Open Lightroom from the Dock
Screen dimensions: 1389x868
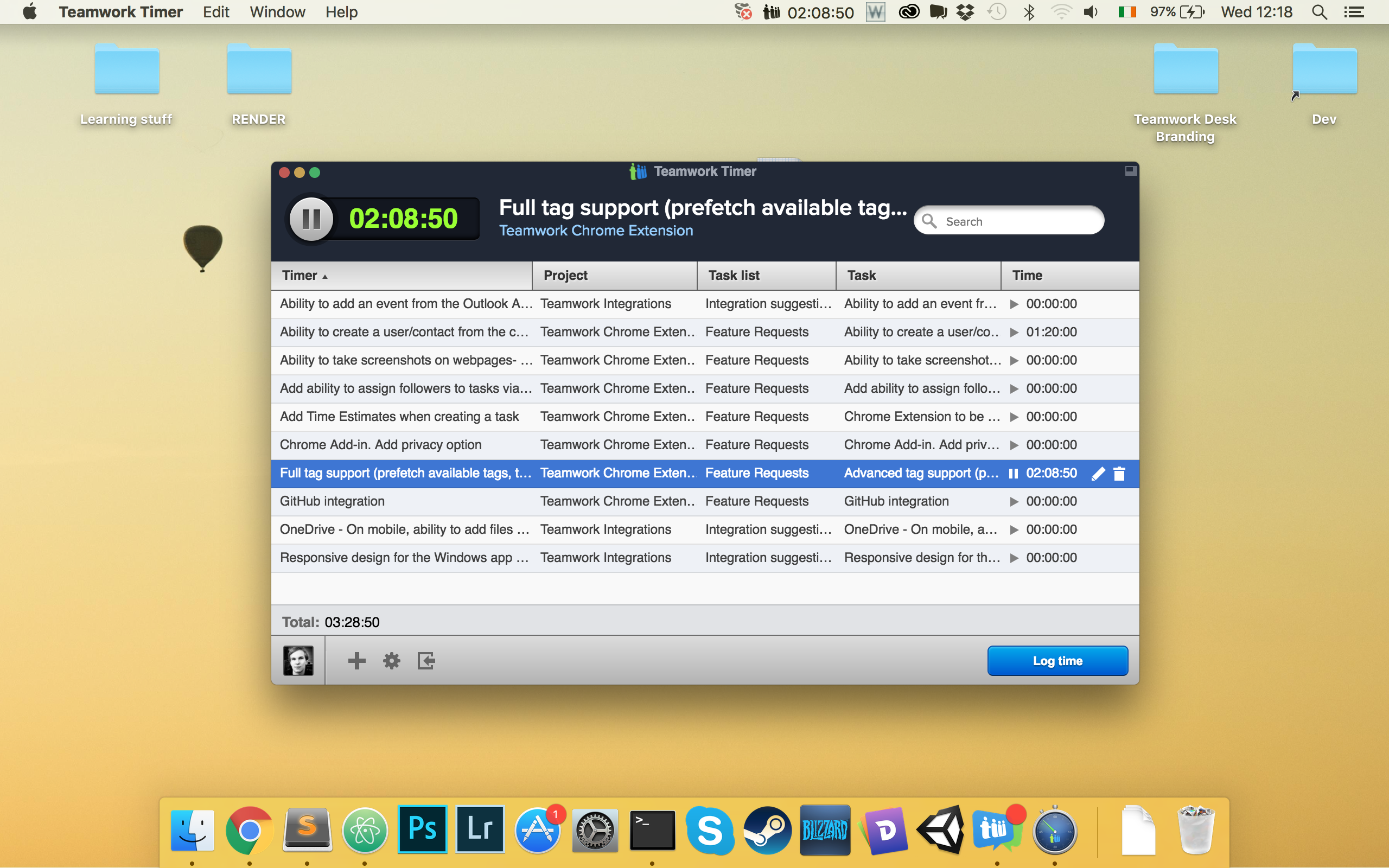480,829
